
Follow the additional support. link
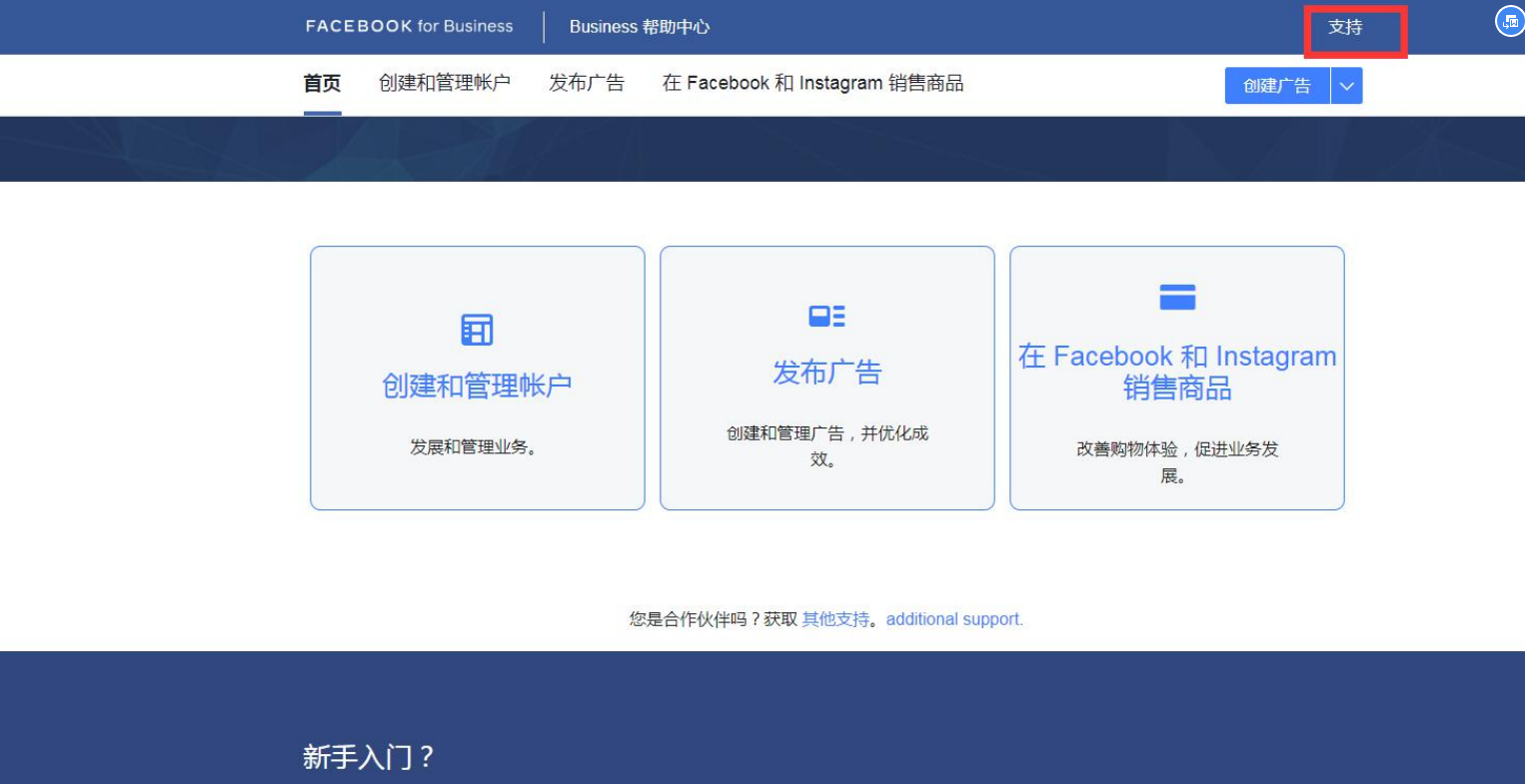[954, 619]
